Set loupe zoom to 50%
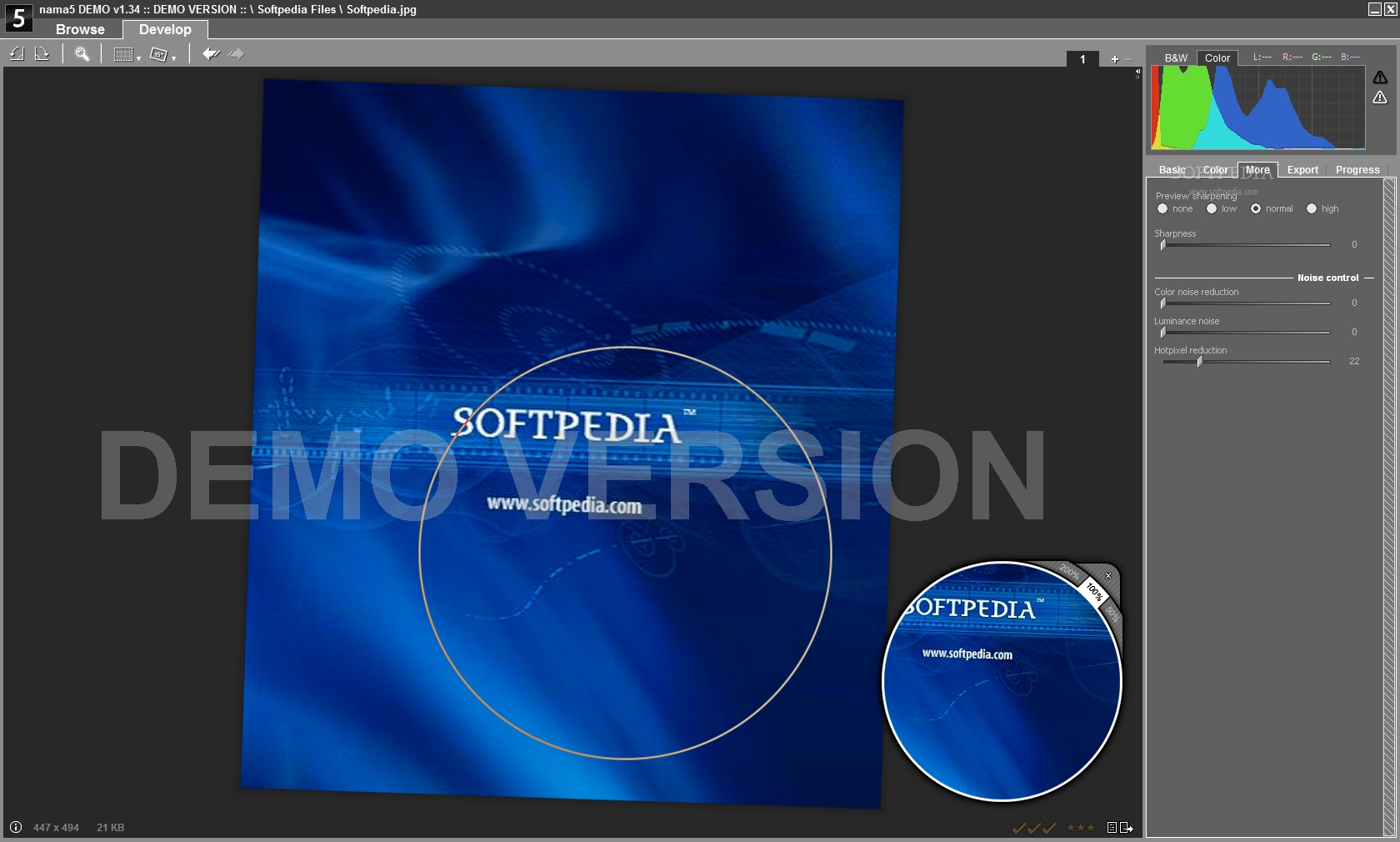This screenshot has width=1400, height=842. pyautogui.click(x=1112, y=614)
